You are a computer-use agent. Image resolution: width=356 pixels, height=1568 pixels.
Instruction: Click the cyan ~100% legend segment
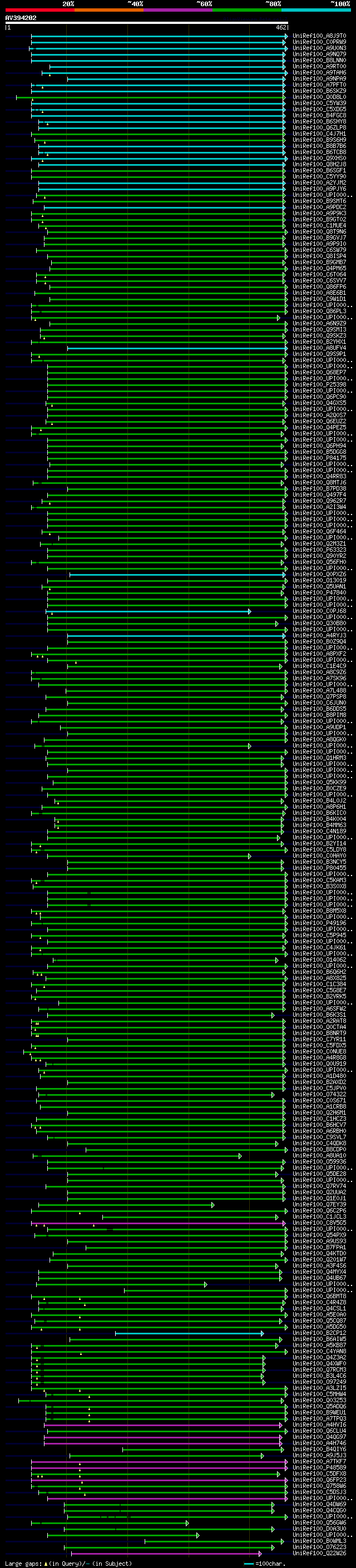point(316,10)
